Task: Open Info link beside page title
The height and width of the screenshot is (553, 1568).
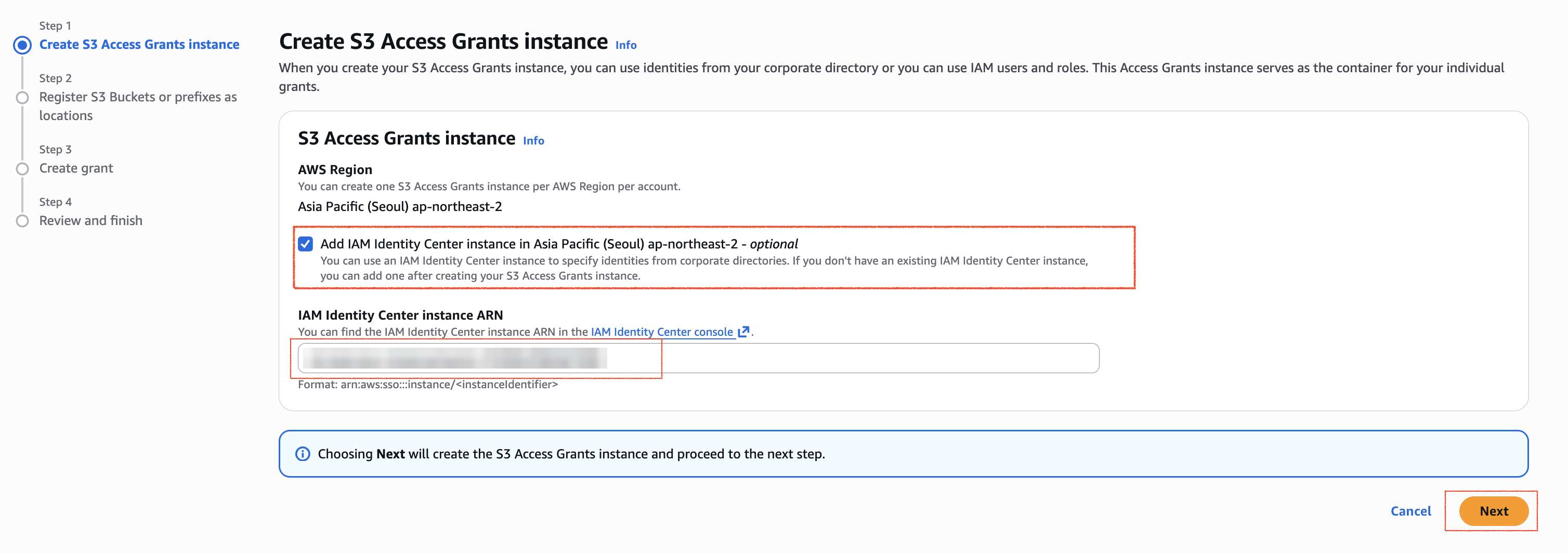Action: tap(626, 45)
